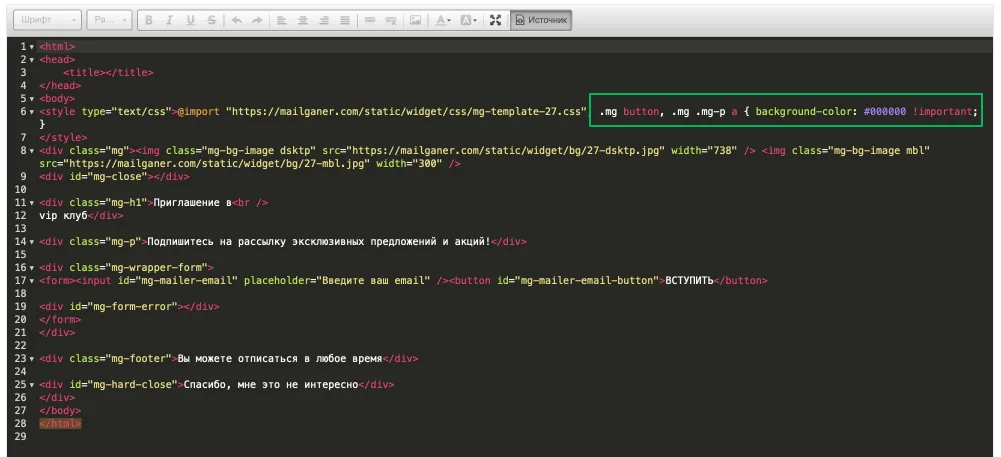Click the redo arrow icon

(257, 20)
